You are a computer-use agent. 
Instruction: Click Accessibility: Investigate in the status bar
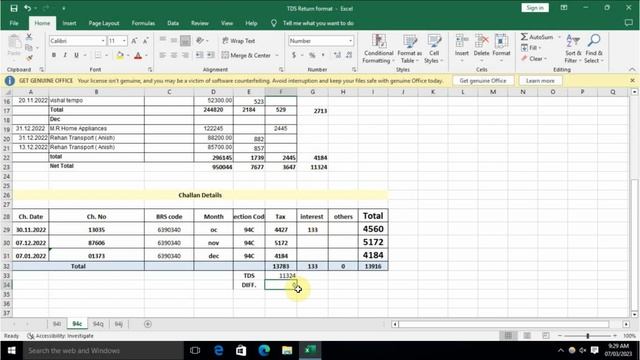click(60, 336)
